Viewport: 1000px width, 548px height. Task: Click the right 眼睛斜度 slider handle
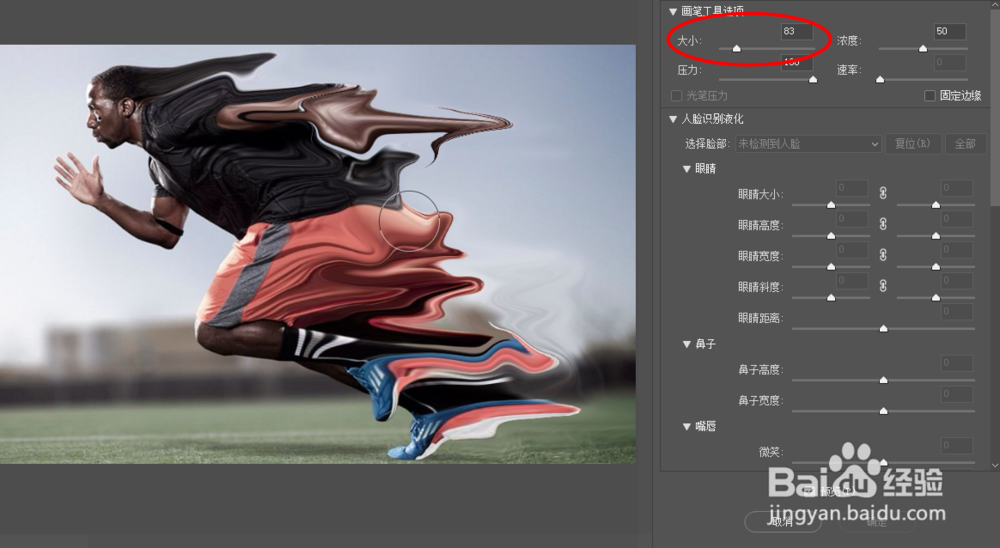click(936, 298)
